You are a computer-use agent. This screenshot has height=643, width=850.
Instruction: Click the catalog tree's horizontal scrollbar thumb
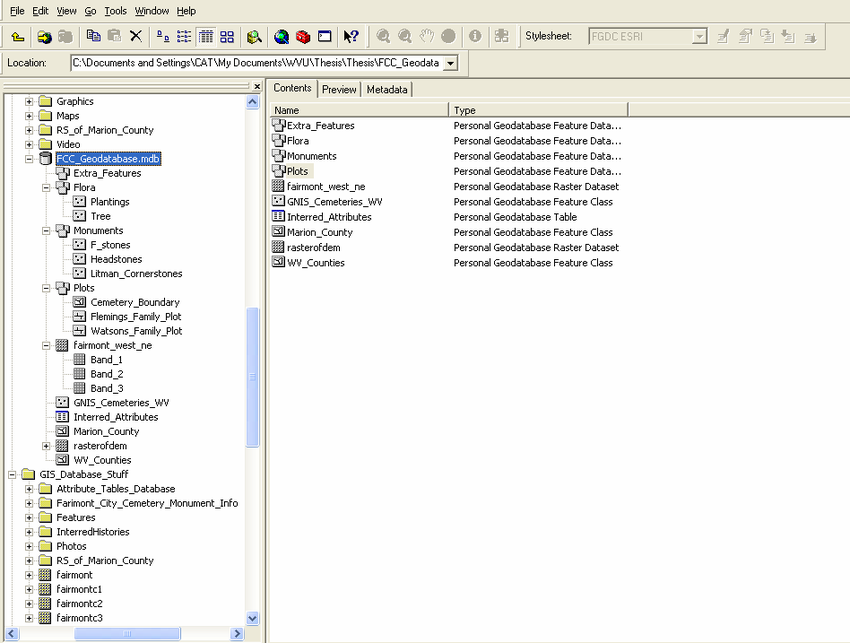click(x=128, y=633)
